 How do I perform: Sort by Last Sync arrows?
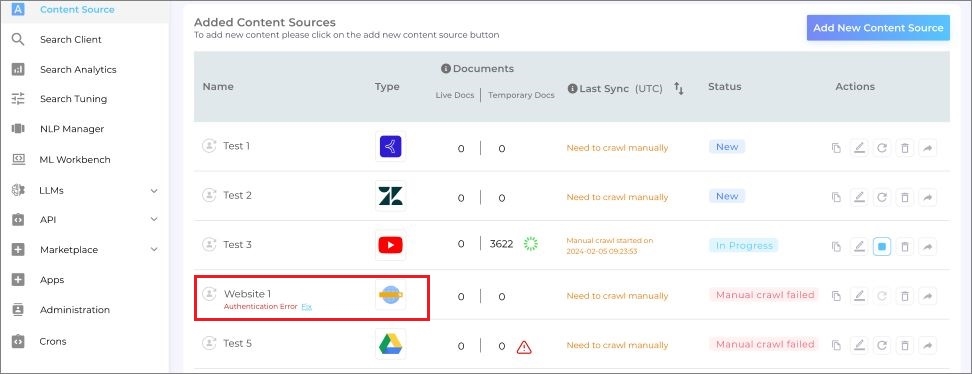[x=679, y=89]
